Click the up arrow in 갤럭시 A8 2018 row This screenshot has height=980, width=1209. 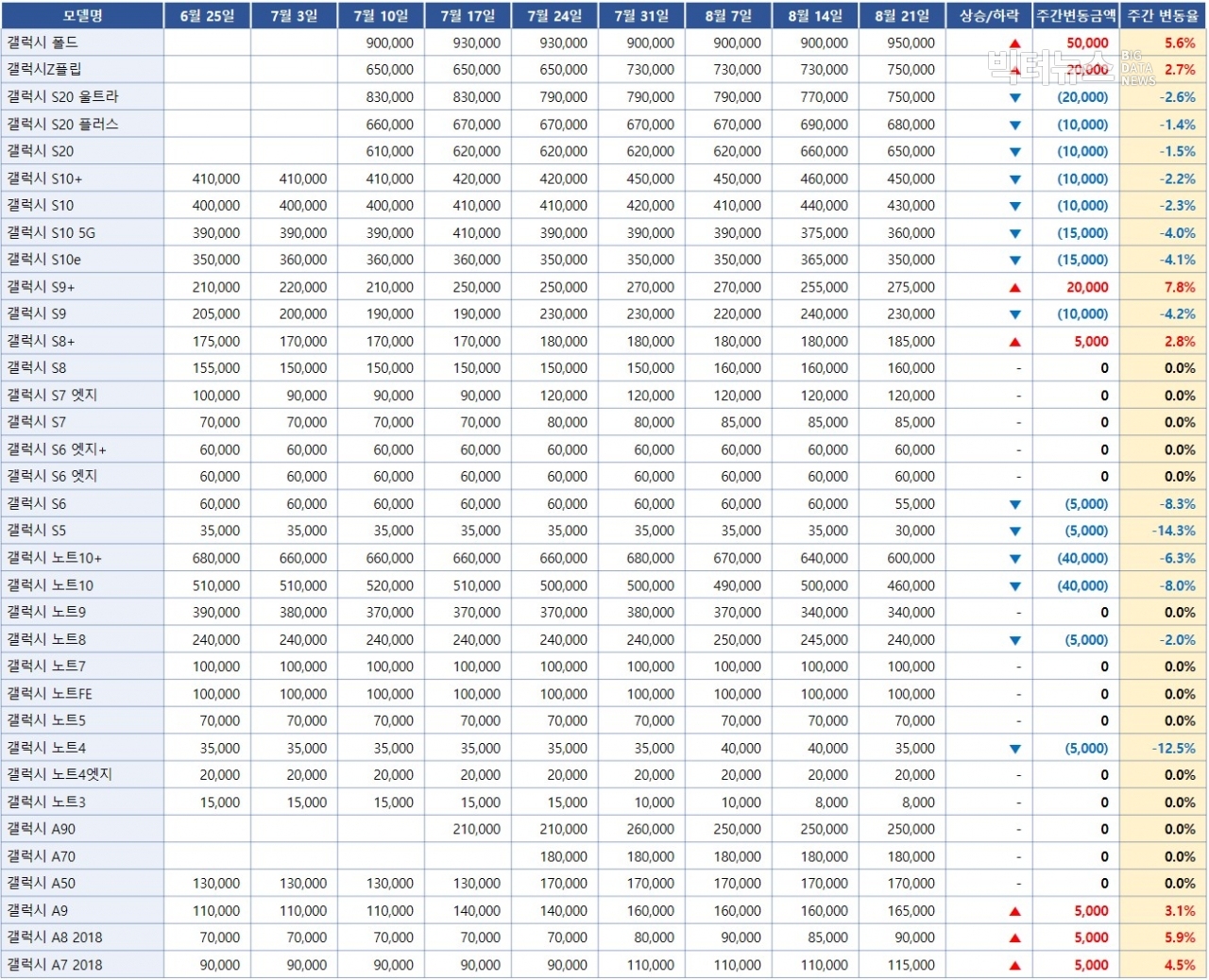click(1015, 938)
